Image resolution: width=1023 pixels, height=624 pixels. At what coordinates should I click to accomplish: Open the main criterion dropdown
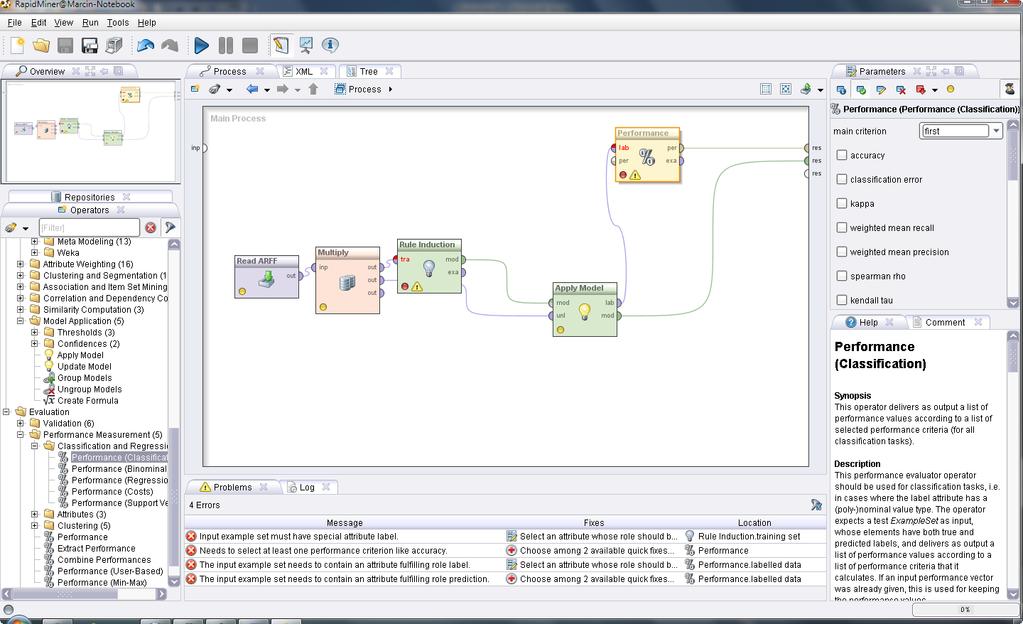[x=996, y=131]
